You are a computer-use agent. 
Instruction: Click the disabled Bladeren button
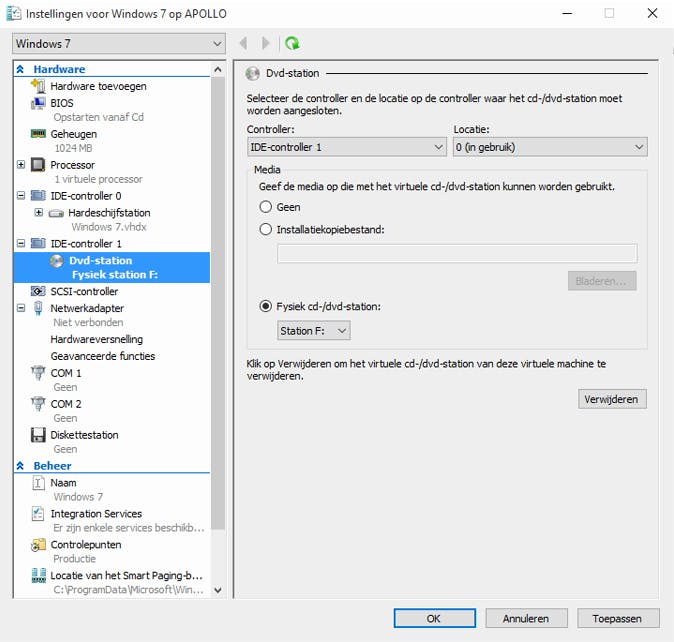[602, 281]
